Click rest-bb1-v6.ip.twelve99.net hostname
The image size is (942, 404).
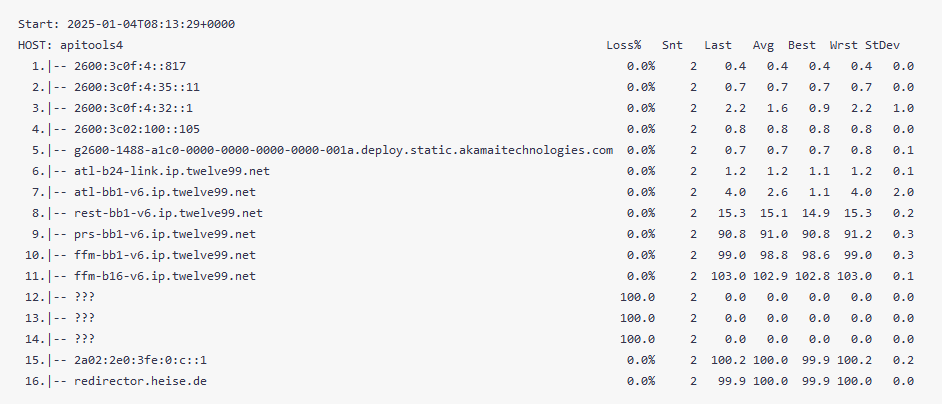click(x=168, y=213)
